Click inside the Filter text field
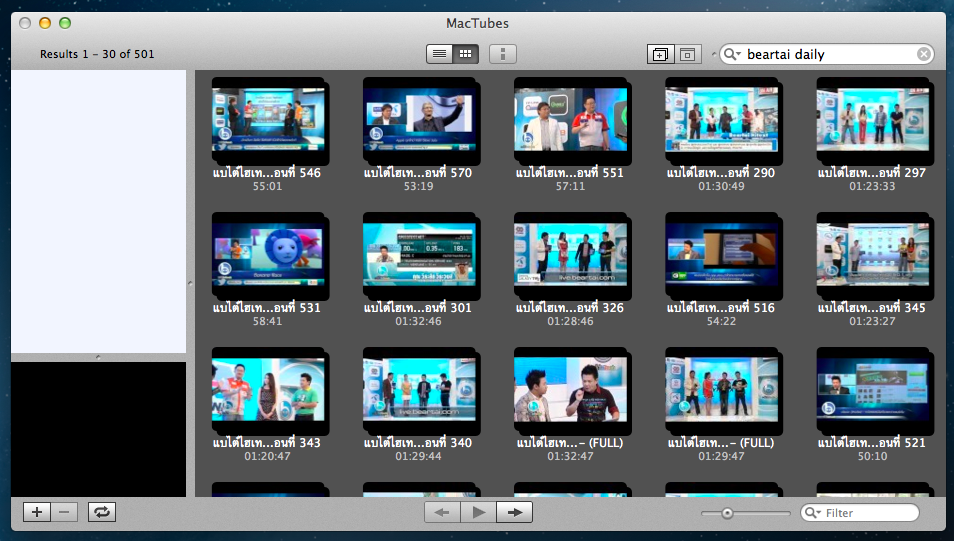The height and width of the screenshot is (541, 954). point(868,513)
